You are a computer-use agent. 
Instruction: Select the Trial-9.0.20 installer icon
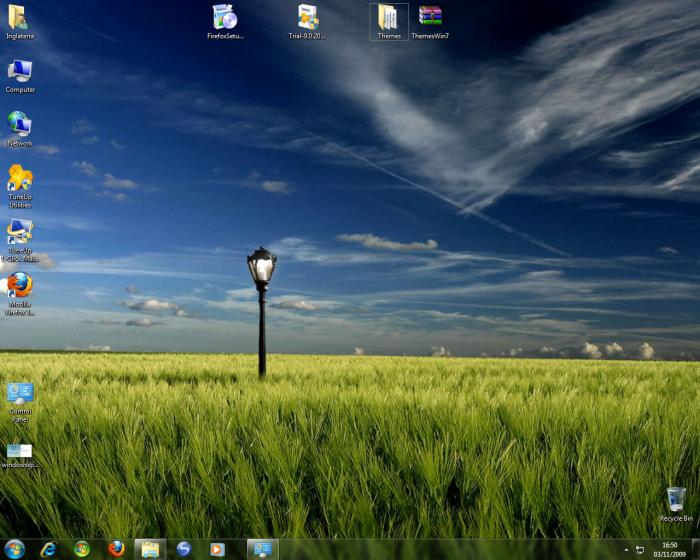click(308, 18)
